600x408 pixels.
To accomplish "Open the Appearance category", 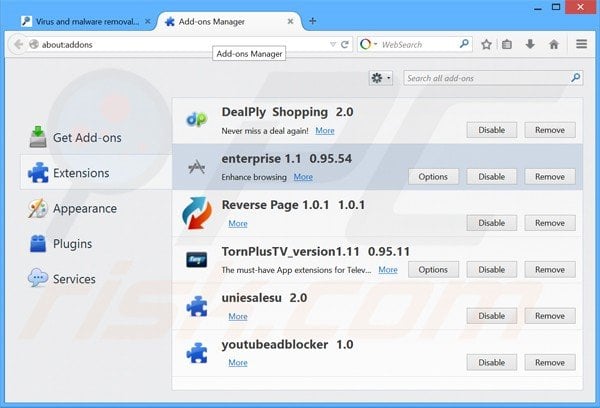I will point(96,208).
